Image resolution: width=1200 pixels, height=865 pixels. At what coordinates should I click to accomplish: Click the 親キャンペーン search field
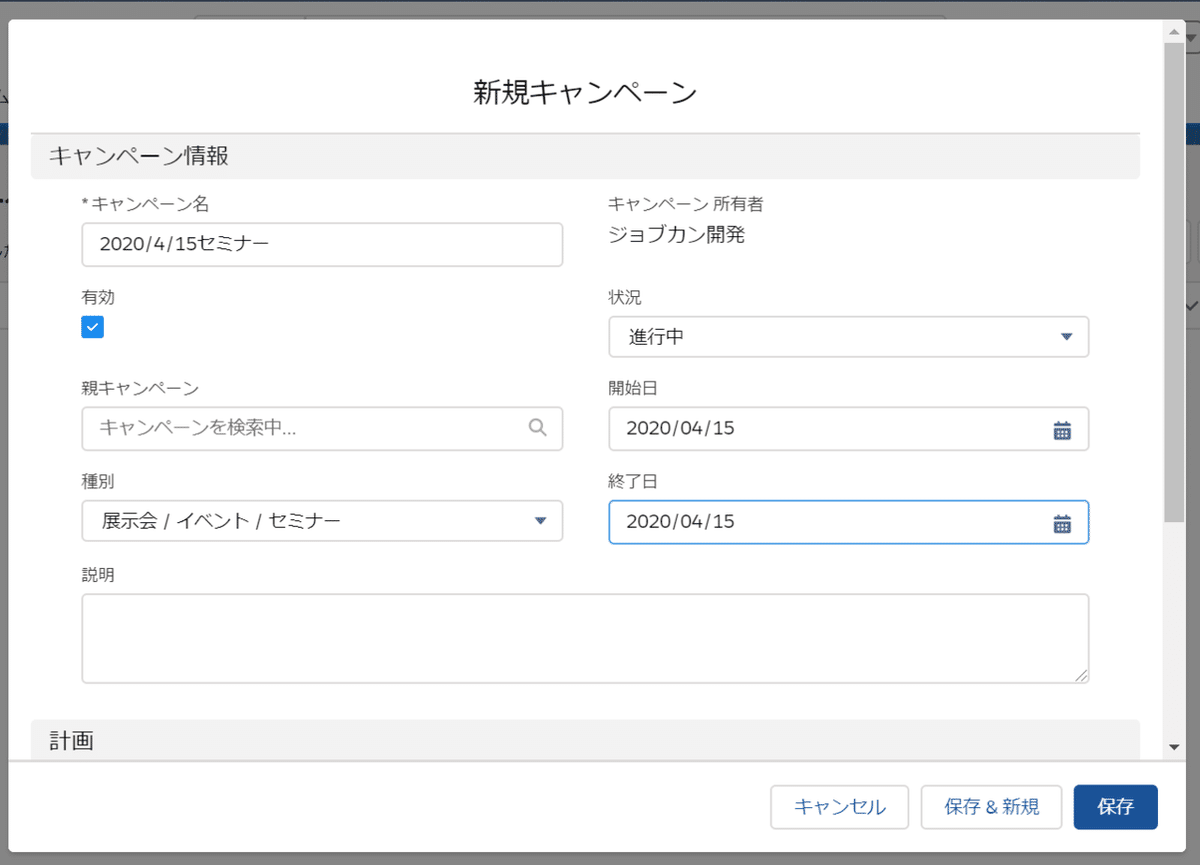tap(300, 428)
